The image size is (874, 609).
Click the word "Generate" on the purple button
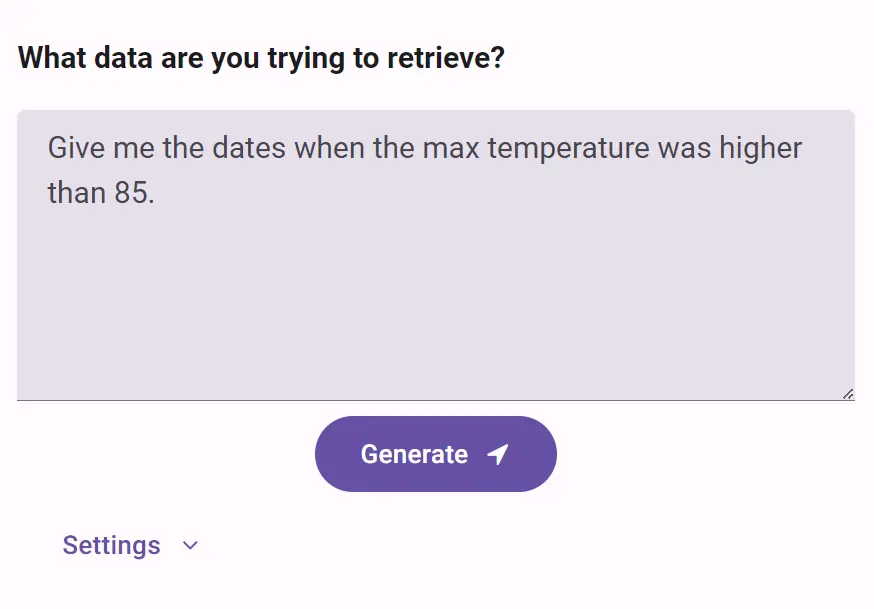[x=414, y=455]
